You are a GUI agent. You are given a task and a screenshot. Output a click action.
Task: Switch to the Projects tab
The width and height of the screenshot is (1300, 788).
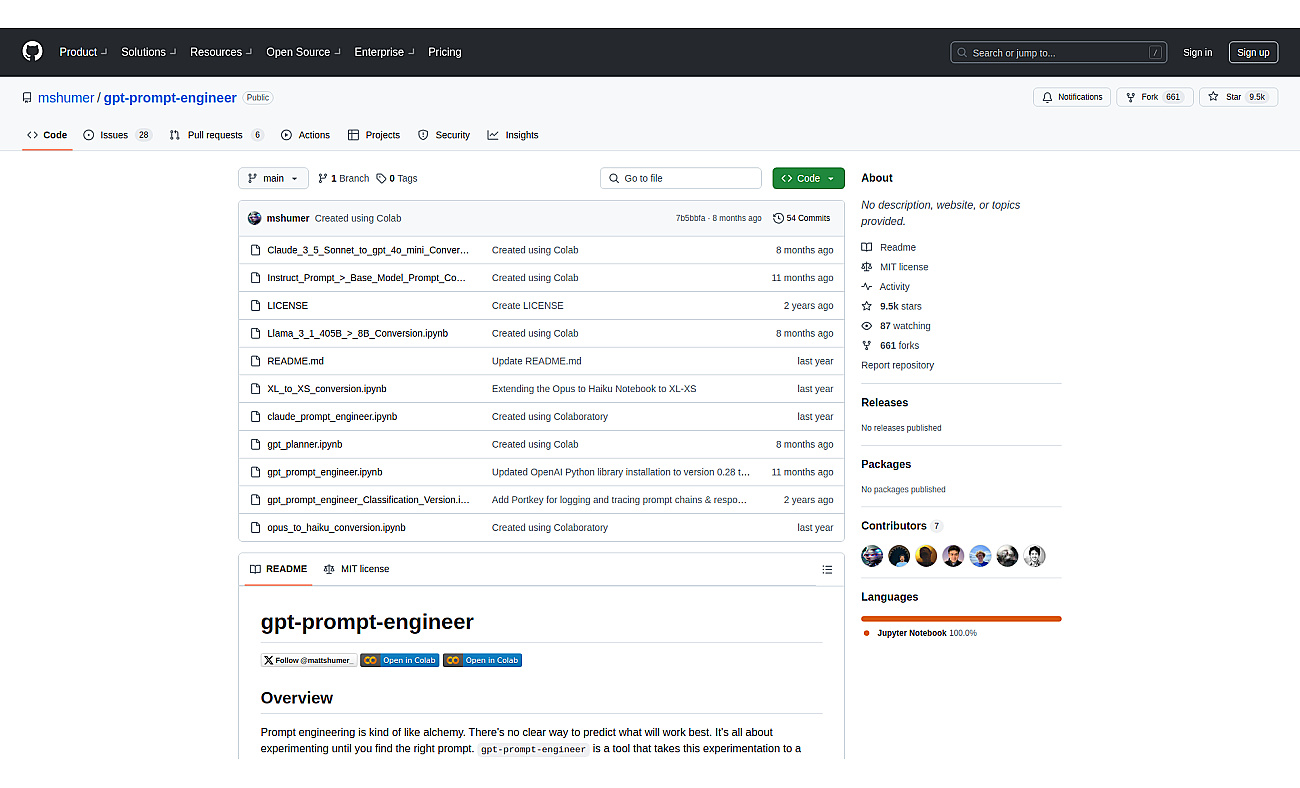coord(373,135)
